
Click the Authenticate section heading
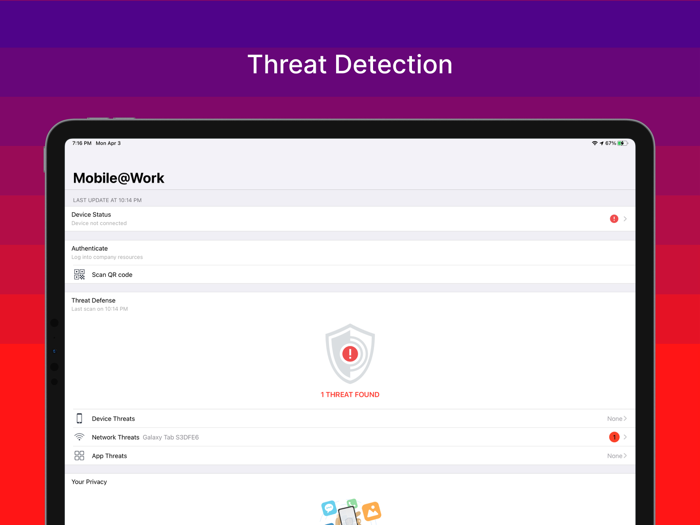[x=89, y=248]
